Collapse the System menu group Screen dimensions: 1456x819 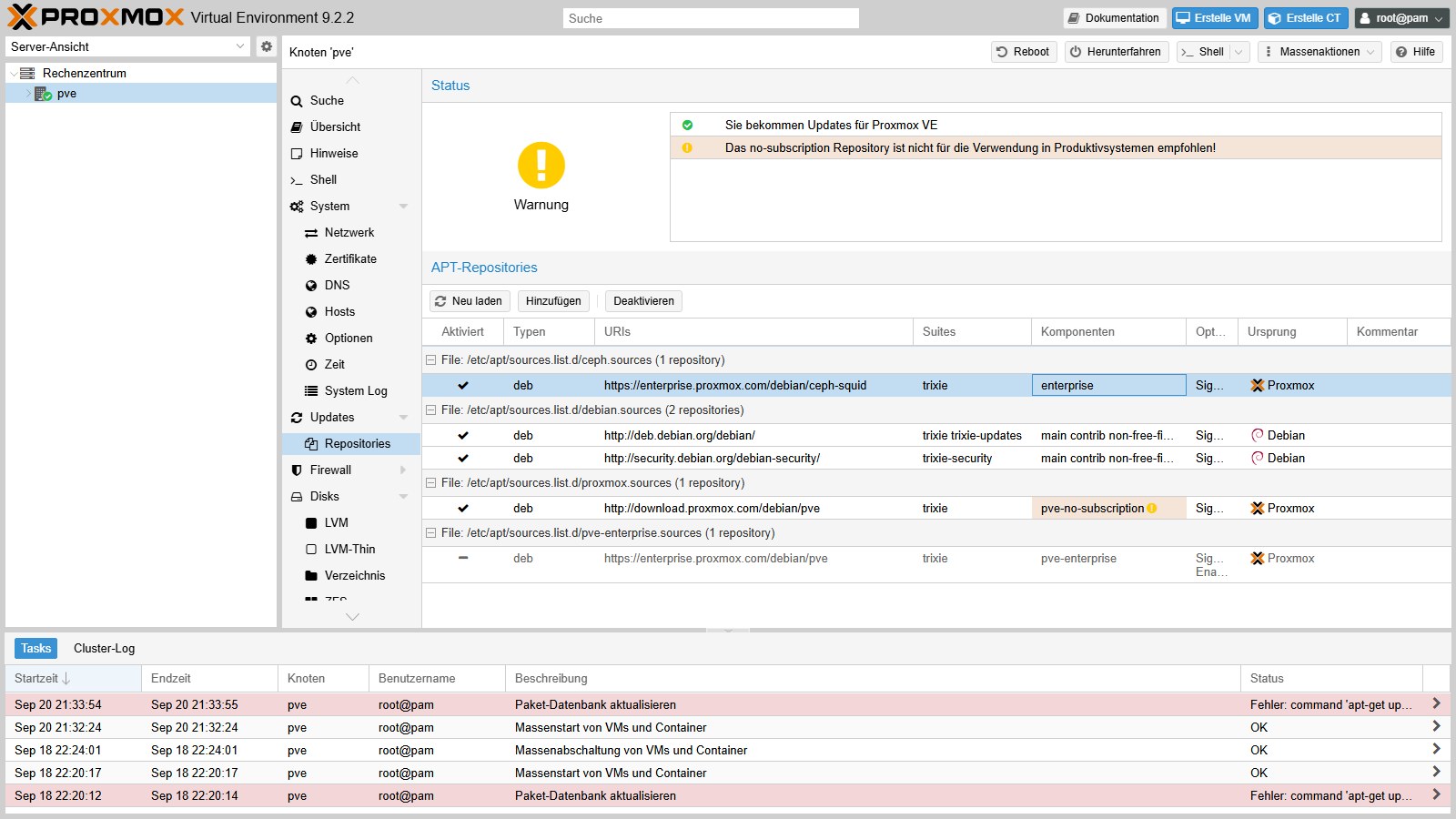[403, 207]
